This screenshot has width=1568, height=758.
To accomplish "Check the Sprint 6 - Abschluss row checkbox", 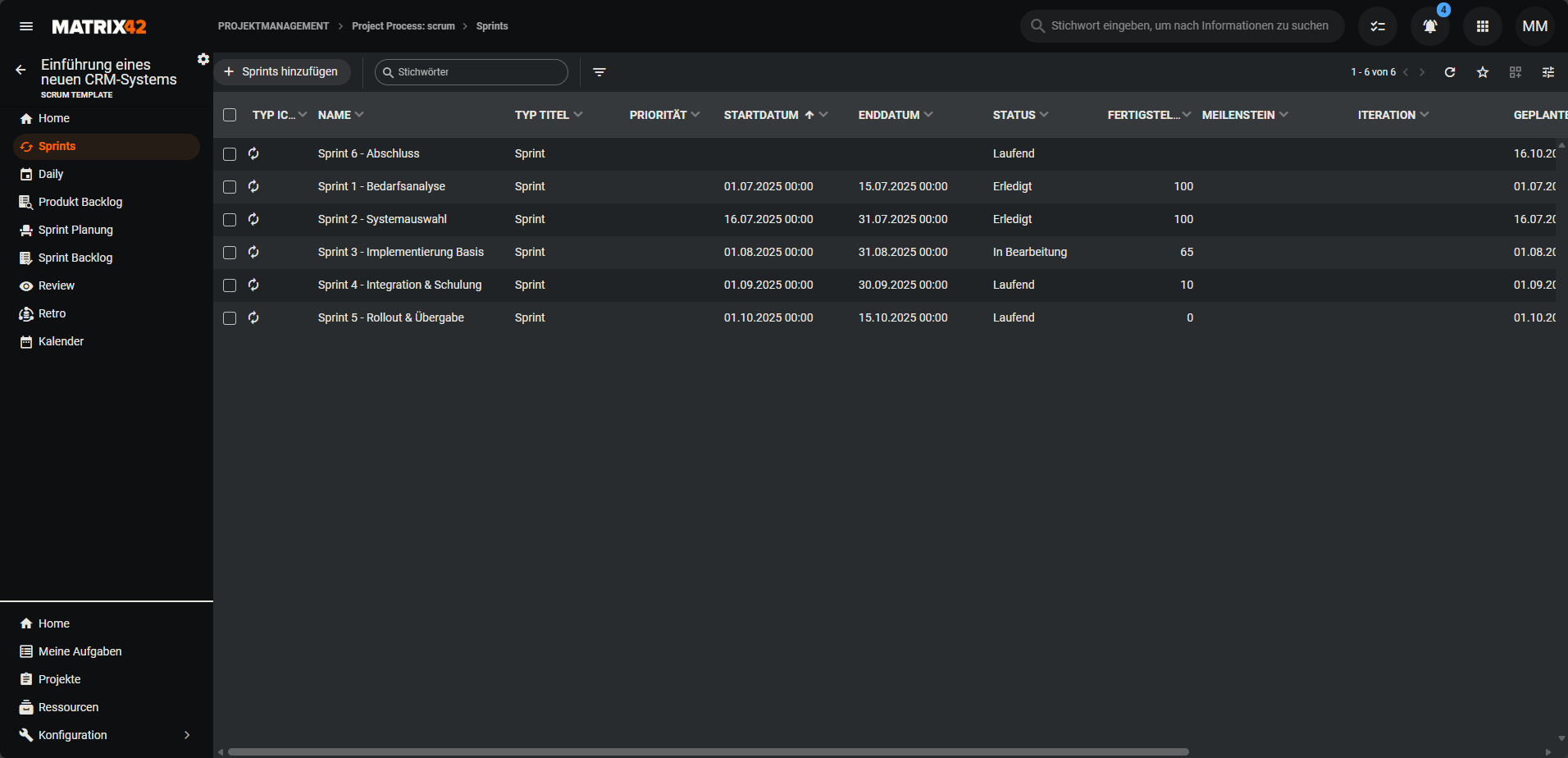I will coord(230,154).
